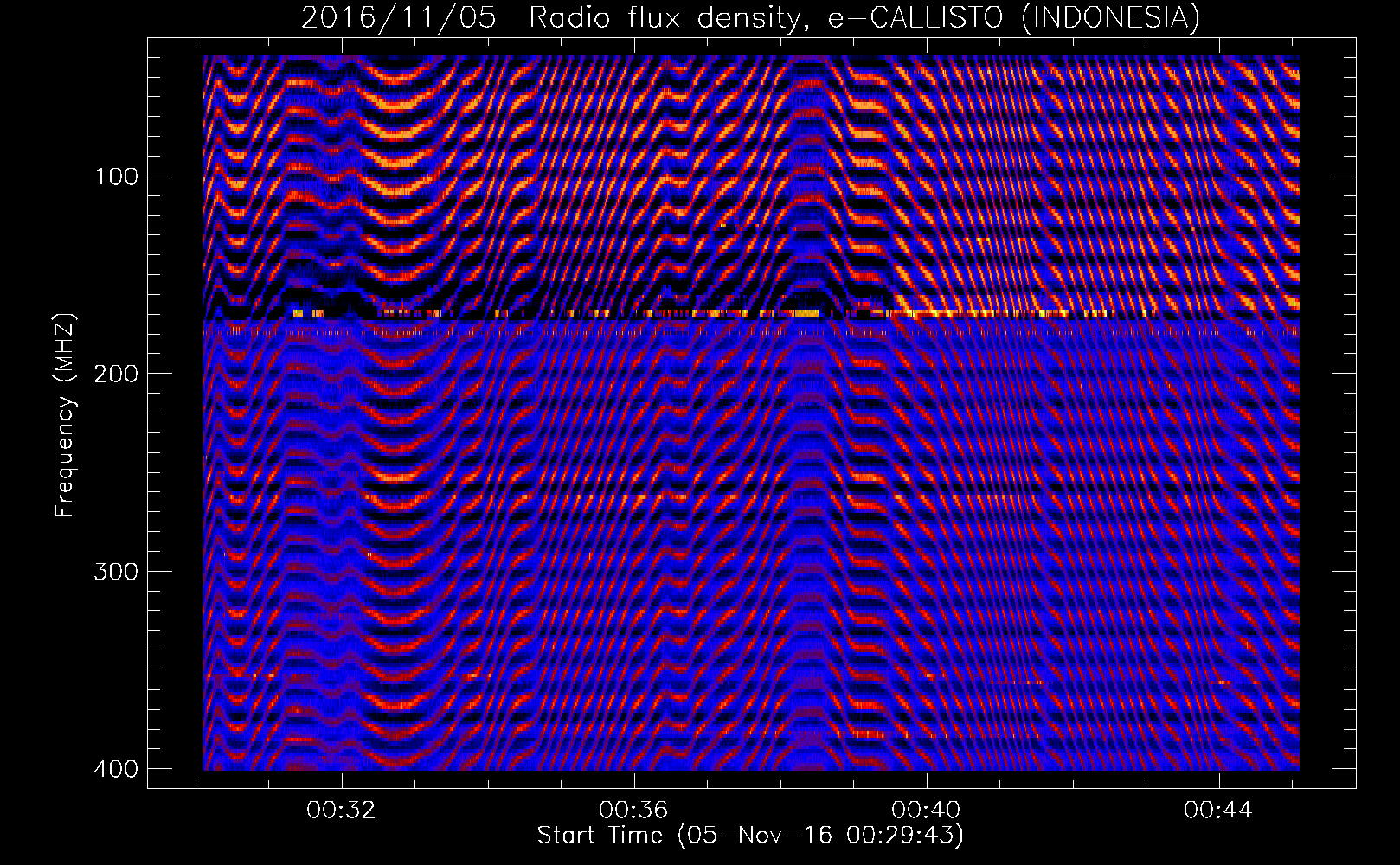
Task: Click the plot title with date 2016/11/05
Action: [x=750, y=17]
